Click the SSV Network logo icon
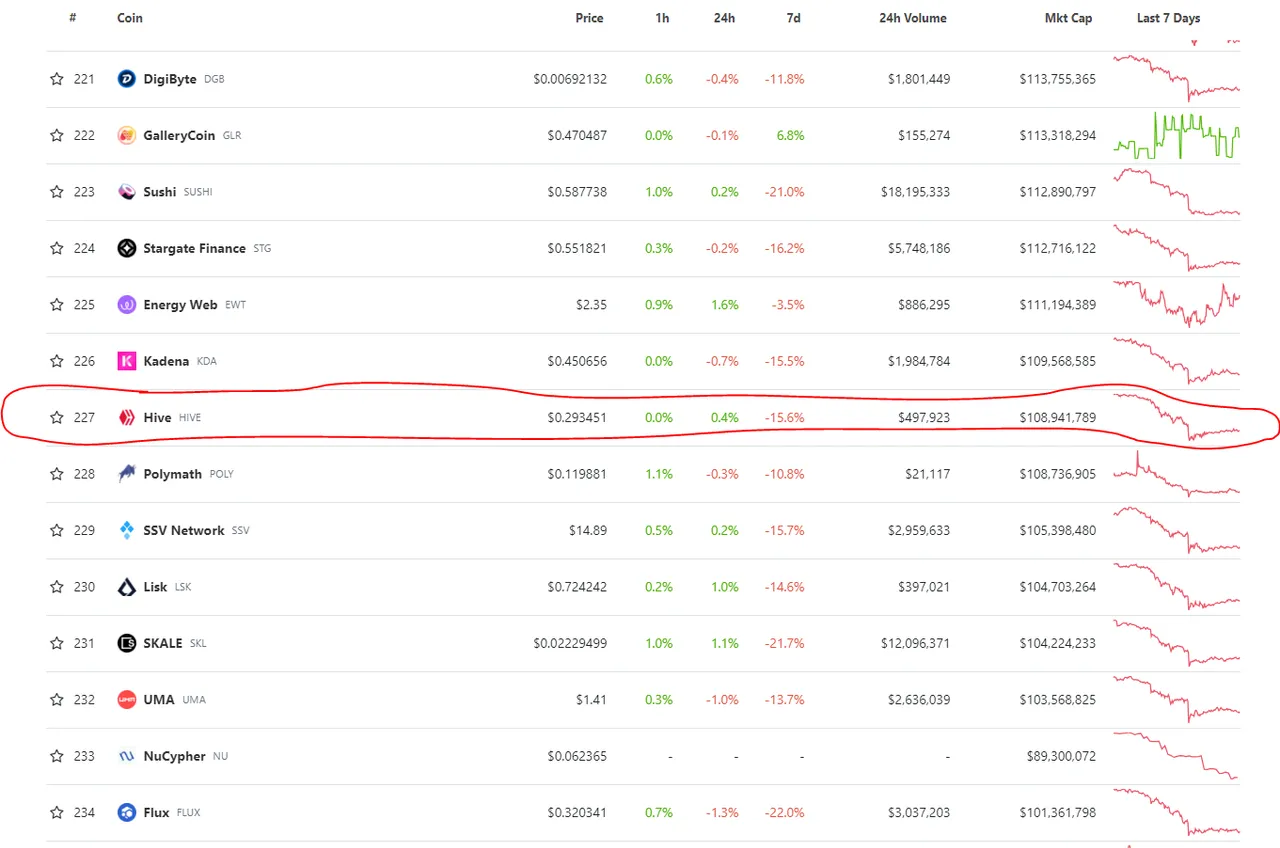Viewport: 1280px width, 848px height. click(127, 530)
